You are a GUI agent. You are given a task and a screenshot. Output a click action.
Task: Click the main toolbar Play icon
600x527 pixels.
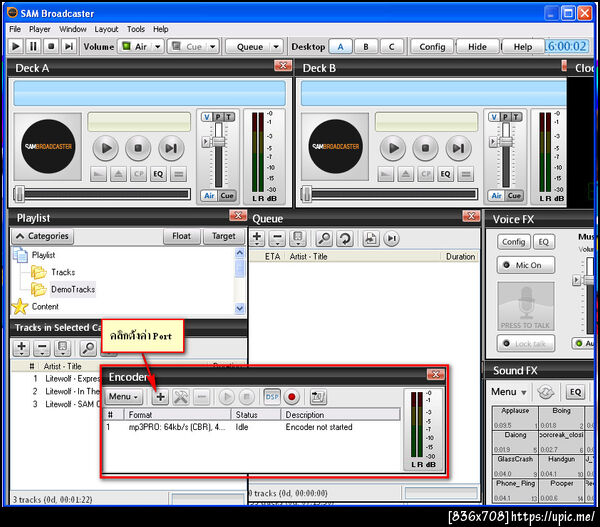16,46
